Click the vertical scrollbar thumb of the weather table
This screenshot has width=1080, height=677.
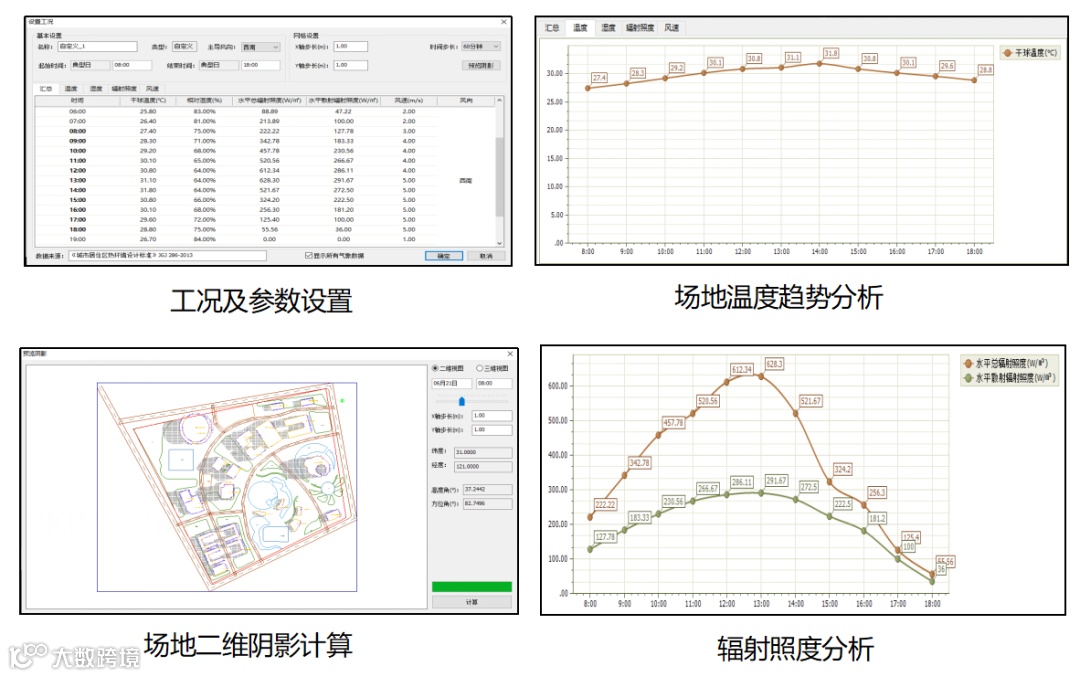click(x=499, y=177)
